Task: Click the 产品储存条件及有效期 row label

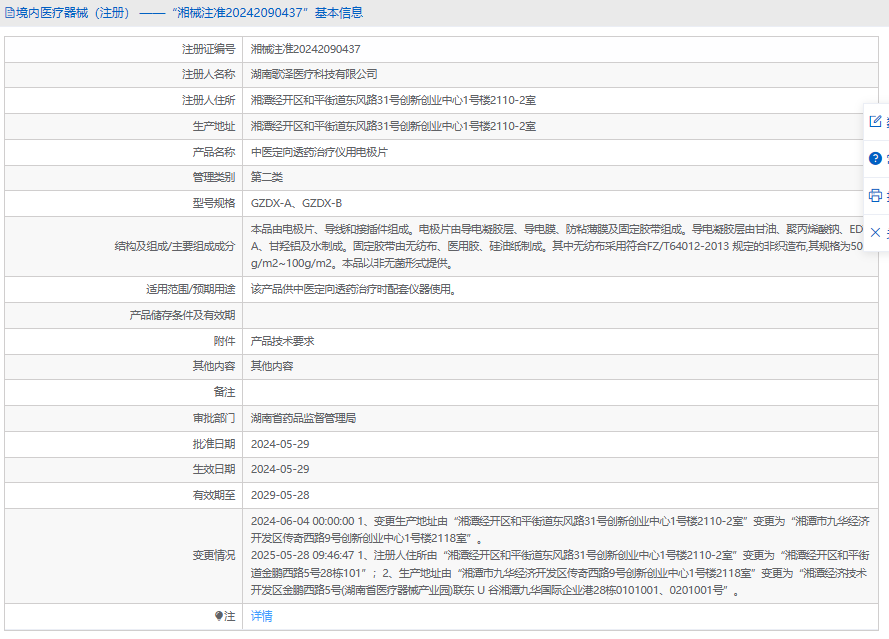Action: click(182, 315)
